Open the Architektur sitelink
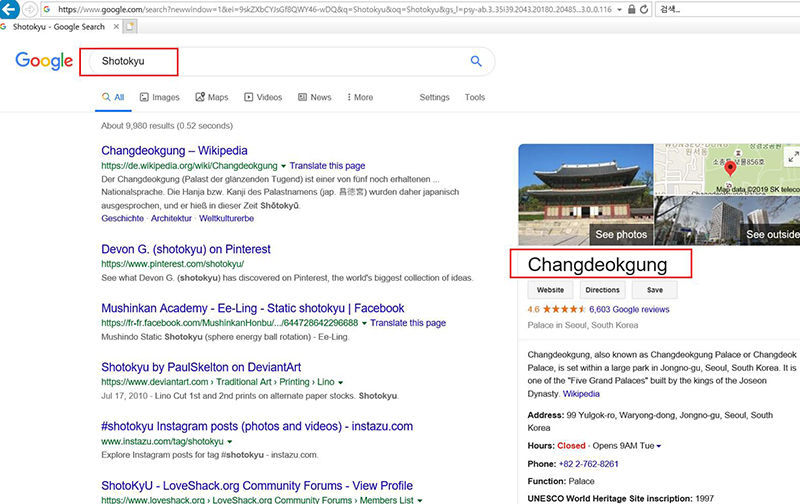Screen dimensions: 800x504 (171, 218)
